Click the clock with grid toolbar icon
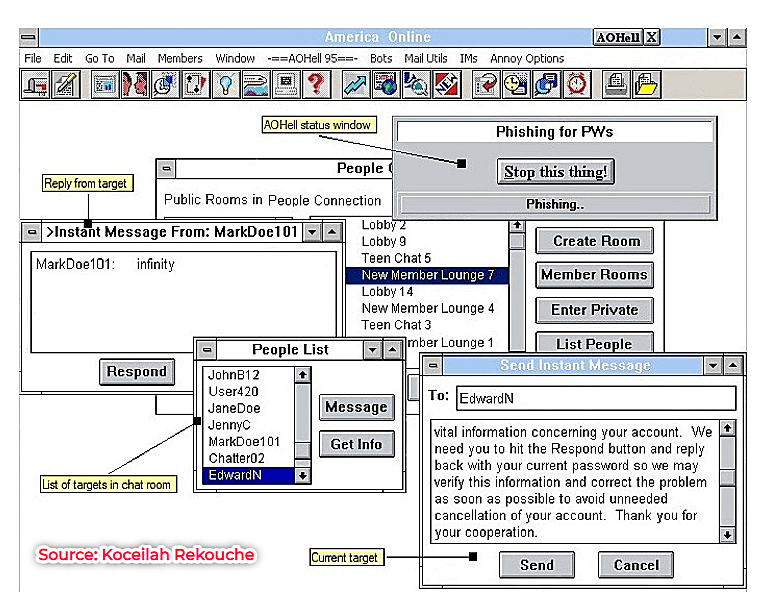This screenshot has width=759, height=600. click(165, 84)
